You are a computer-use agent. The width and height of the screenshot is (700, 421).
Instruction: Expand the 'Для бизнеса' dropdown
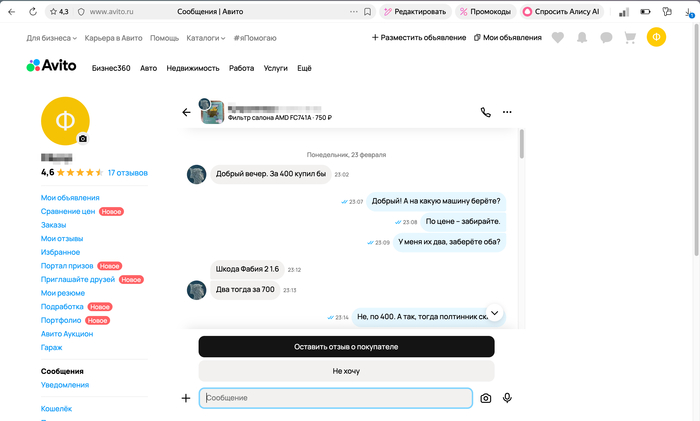click(51, 37)
